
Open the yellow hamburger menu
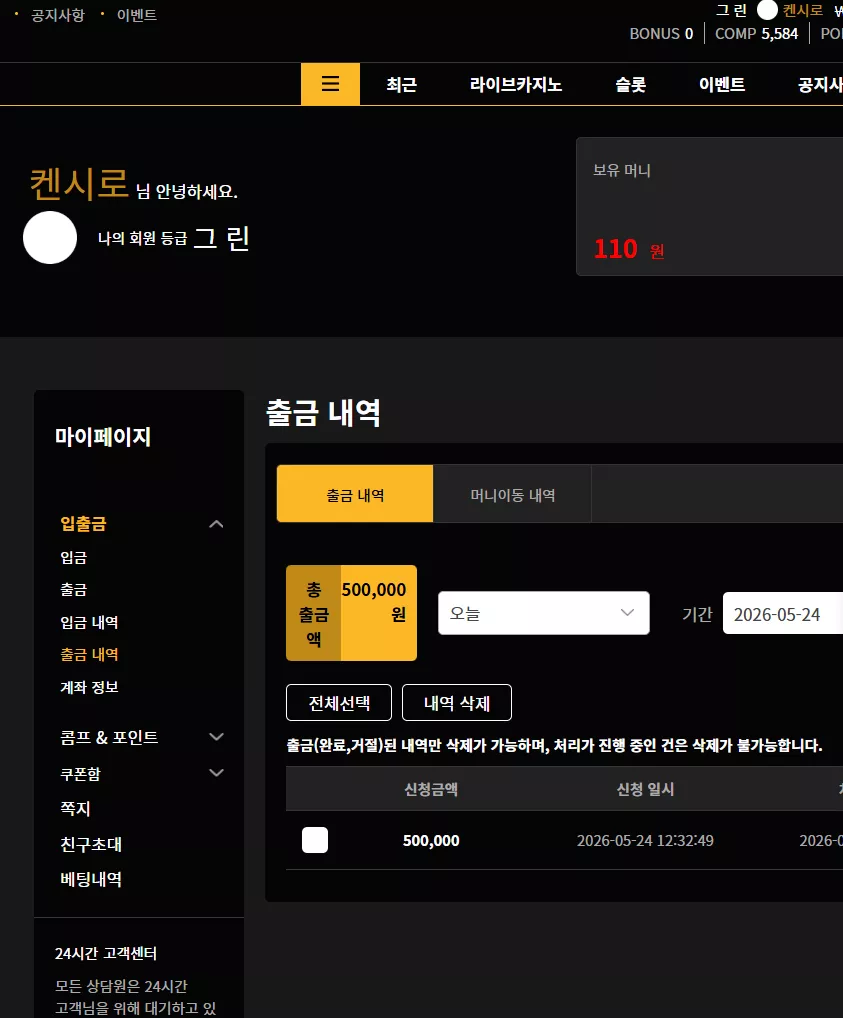(x=330, y=84)
